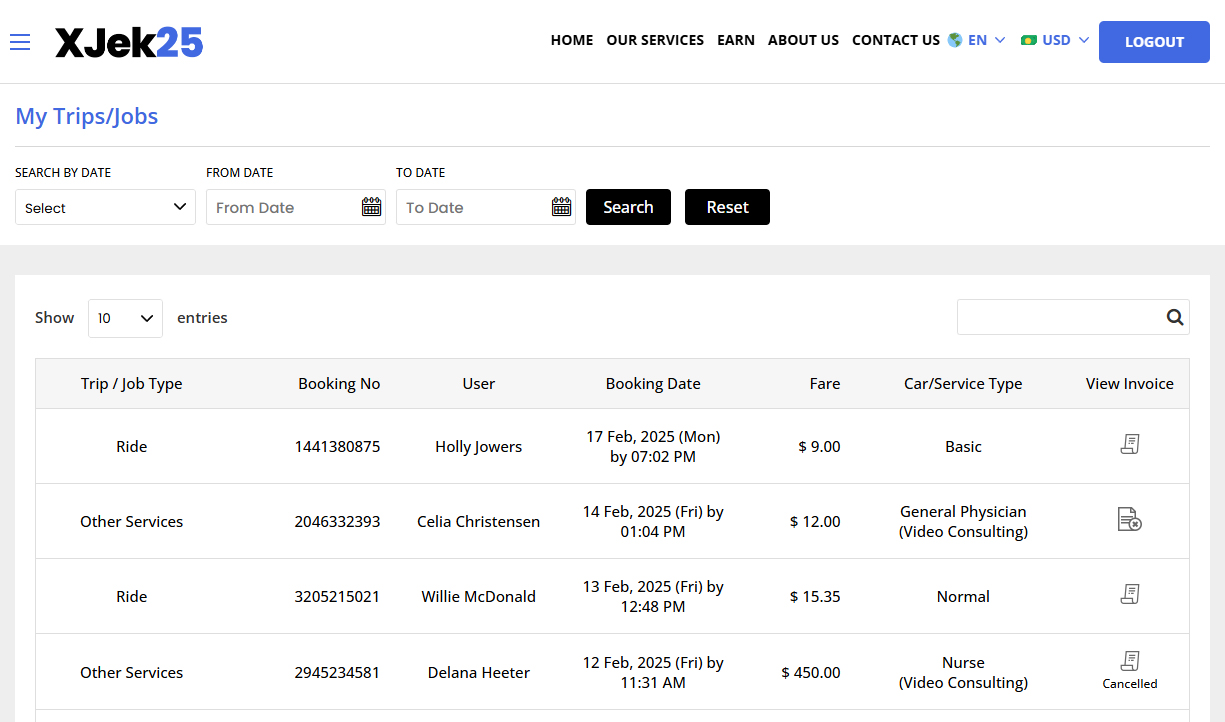The width and height of the screenshot is (1225, 722).
Task: View invoice for Willie McDonald ride
Action: coord(1129,595)
